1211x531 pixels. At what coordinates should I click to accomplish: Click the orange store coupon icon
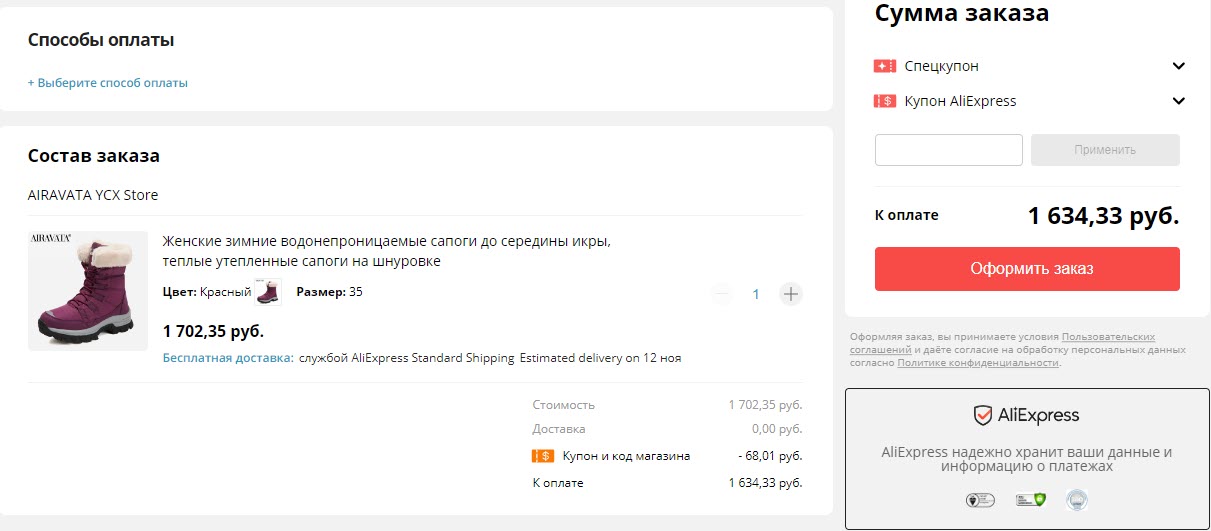point(543,456)
